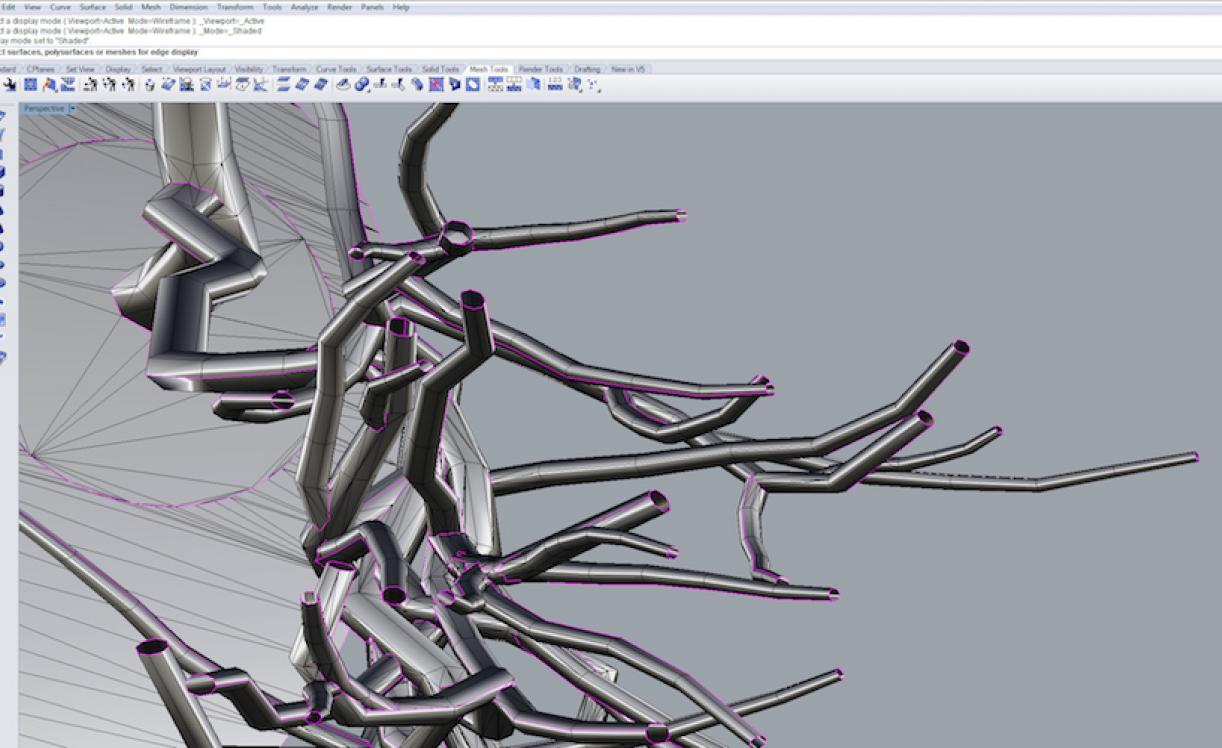Switch to the New in V5 tab
Screen dimensions: 1222x748
click(x=629, y=69)
